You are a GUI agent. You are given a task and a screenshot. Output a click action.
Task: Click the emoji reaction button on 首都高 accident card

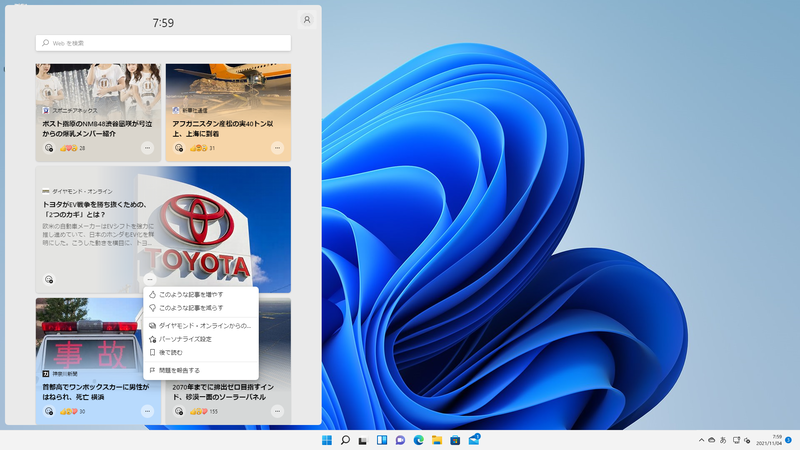pos(49,411)
